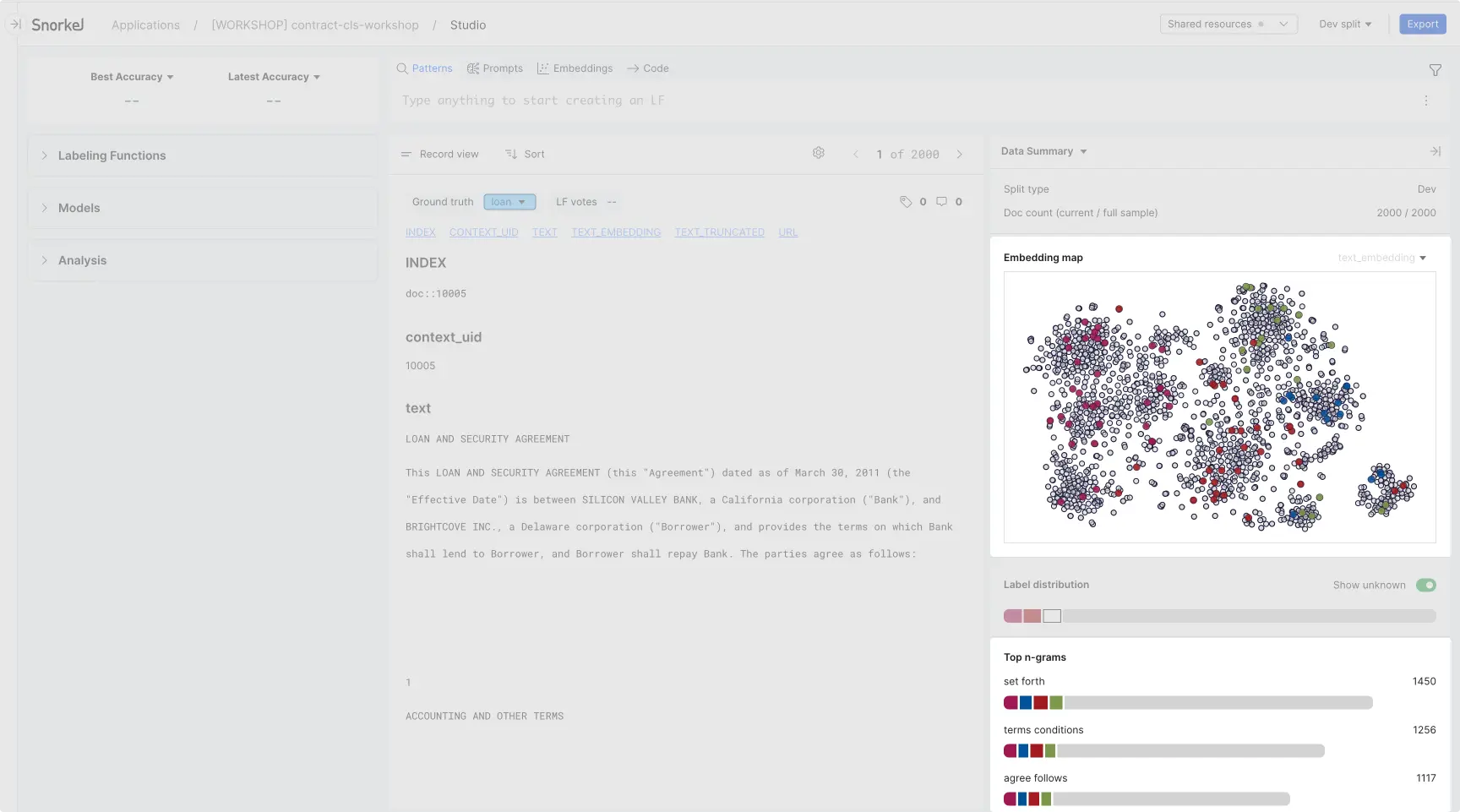Open text_embedding map selector
Image resolution: width=1460 pixels, height=812 pixels.
(x=1381, y=258)
